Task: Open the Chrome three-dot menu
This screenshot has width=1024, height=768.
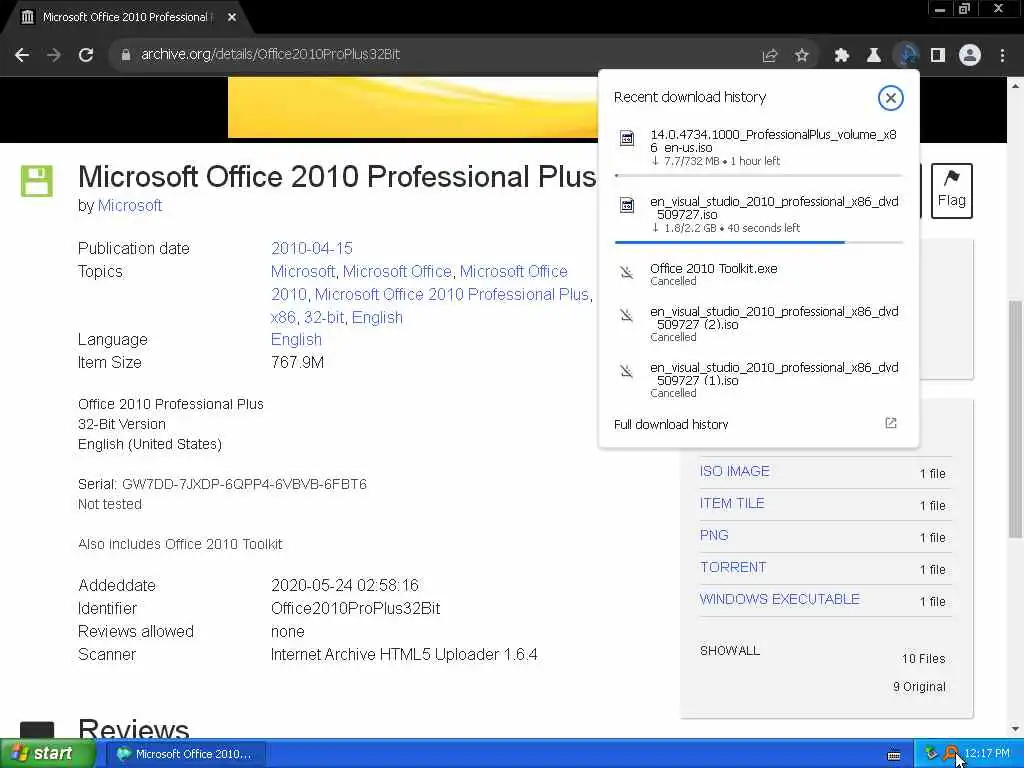Action: point(1002,56)
